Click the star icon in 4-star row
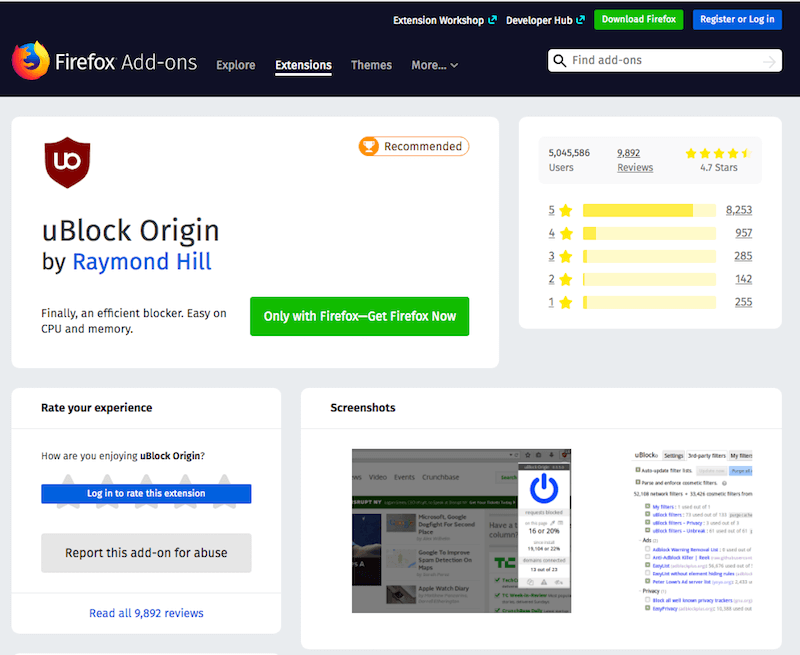Viewport: 800px width, 655px height. [566, 233]
